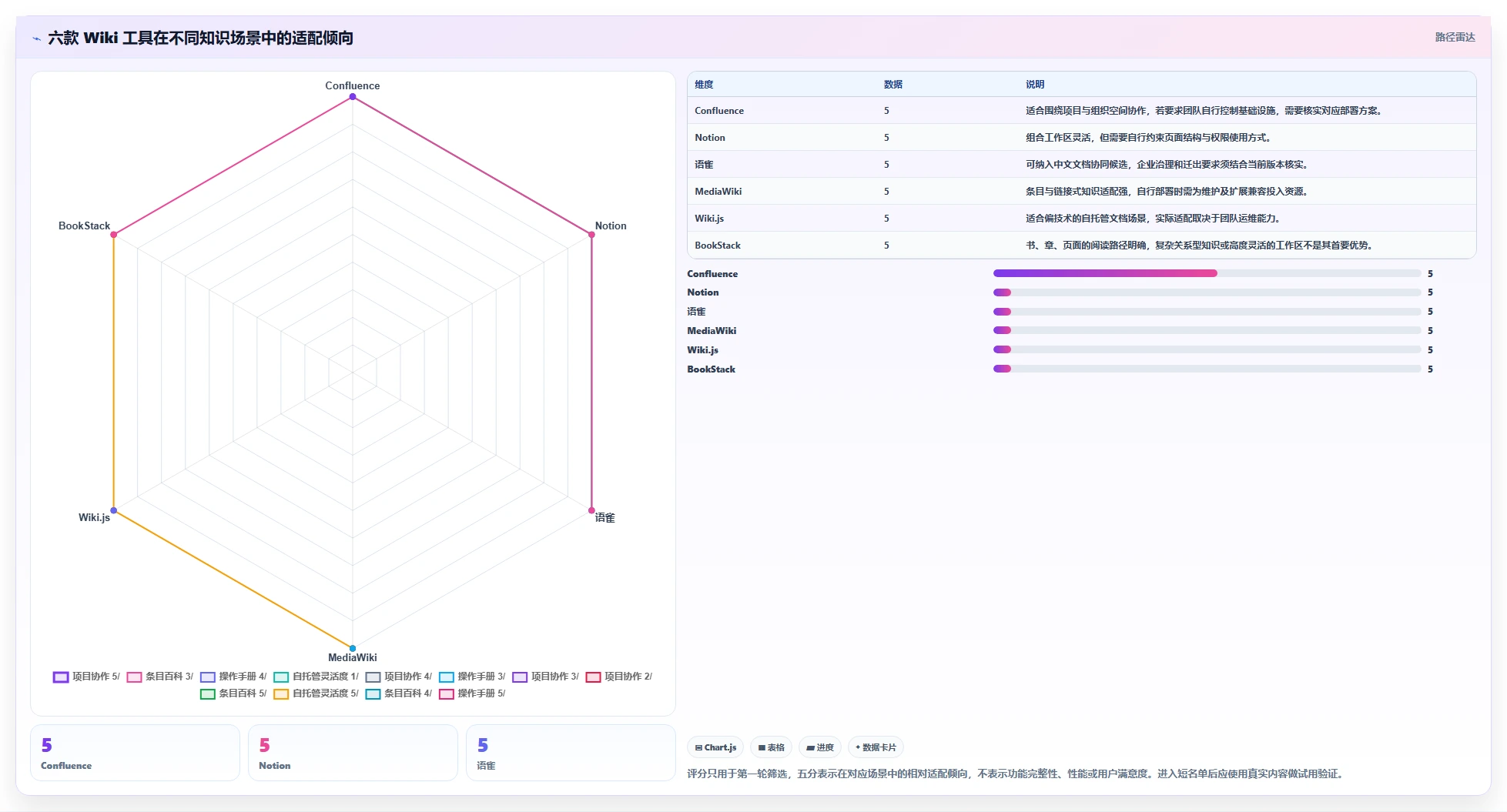Toggle the 自托管灵活度 5/ legend entry
Viewport: 1507px width, 812px height.
[316, 693]
